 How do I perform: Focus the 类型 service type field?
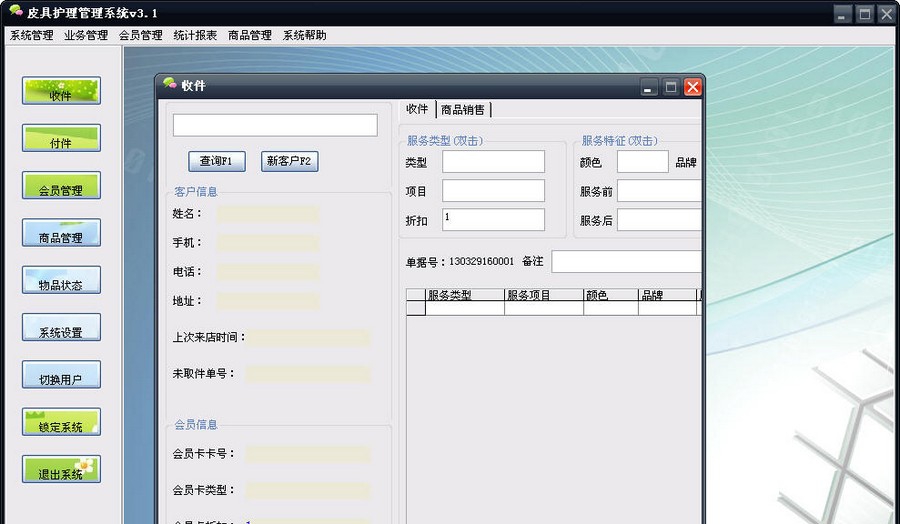(x=493, y=162)
